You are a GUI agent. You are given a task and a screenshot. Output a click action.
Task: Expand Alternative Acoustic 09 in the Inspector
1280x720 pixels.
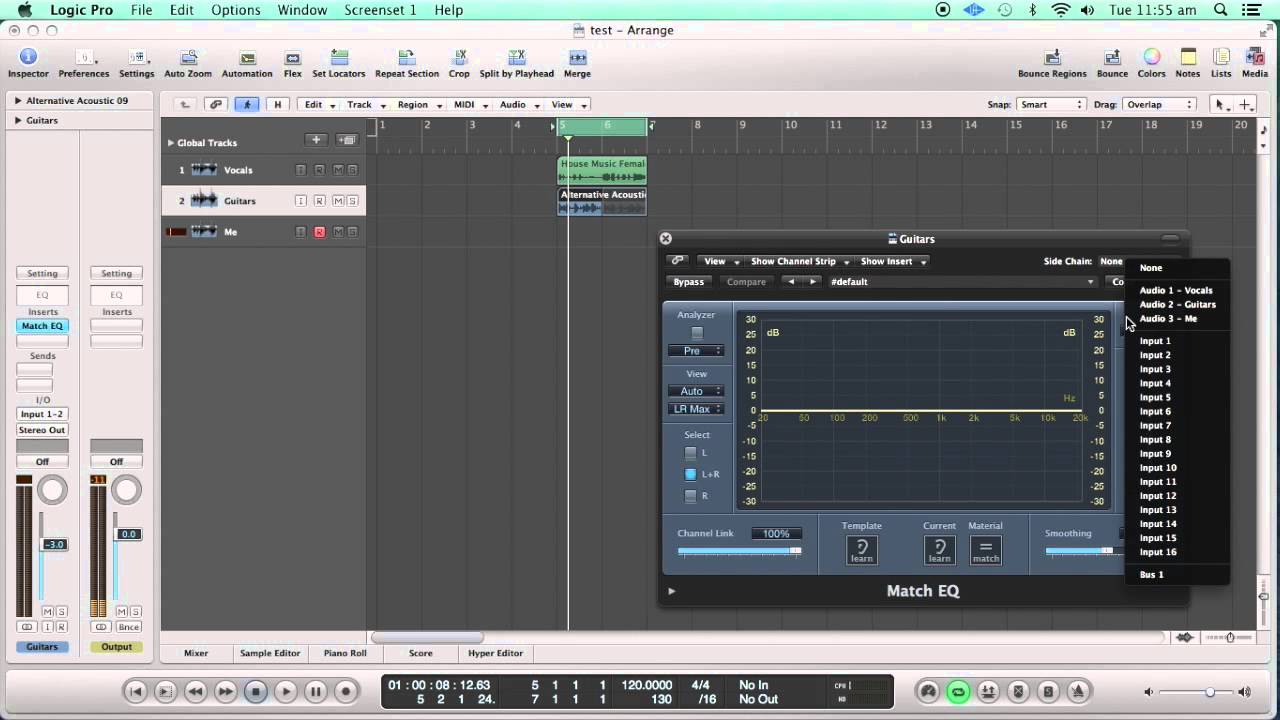[x=18, y=101]
